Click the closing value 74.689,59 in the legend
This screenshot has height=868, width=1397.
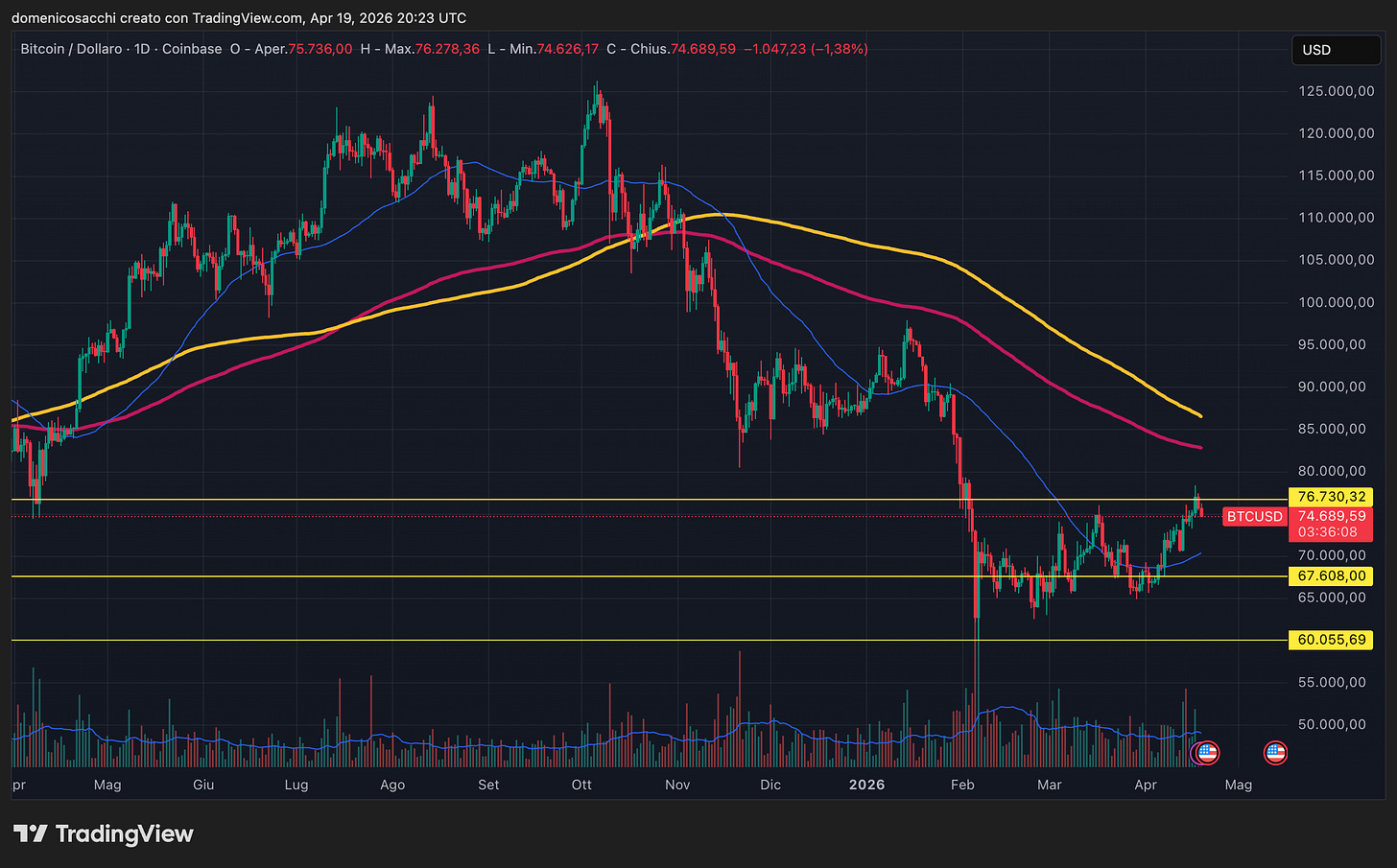(x=703, y=49)
